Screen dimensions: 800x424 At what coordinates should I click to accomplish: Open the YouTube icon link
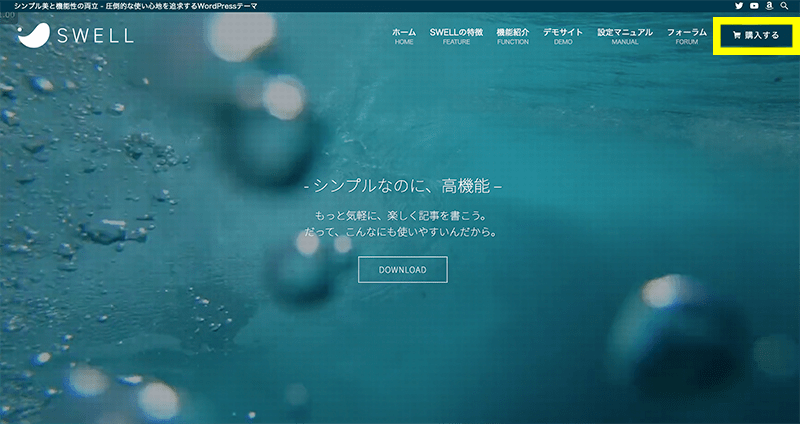tap(754, 6)
